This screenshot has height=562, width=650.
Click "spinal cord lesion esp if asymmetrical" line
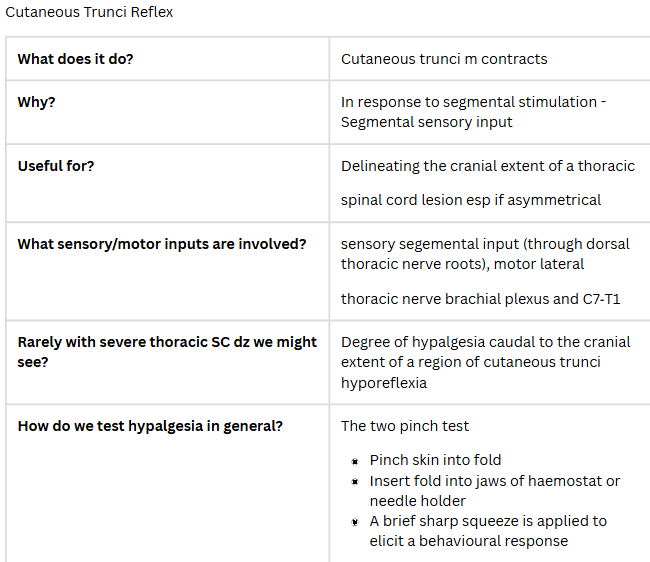pos(470,199)
